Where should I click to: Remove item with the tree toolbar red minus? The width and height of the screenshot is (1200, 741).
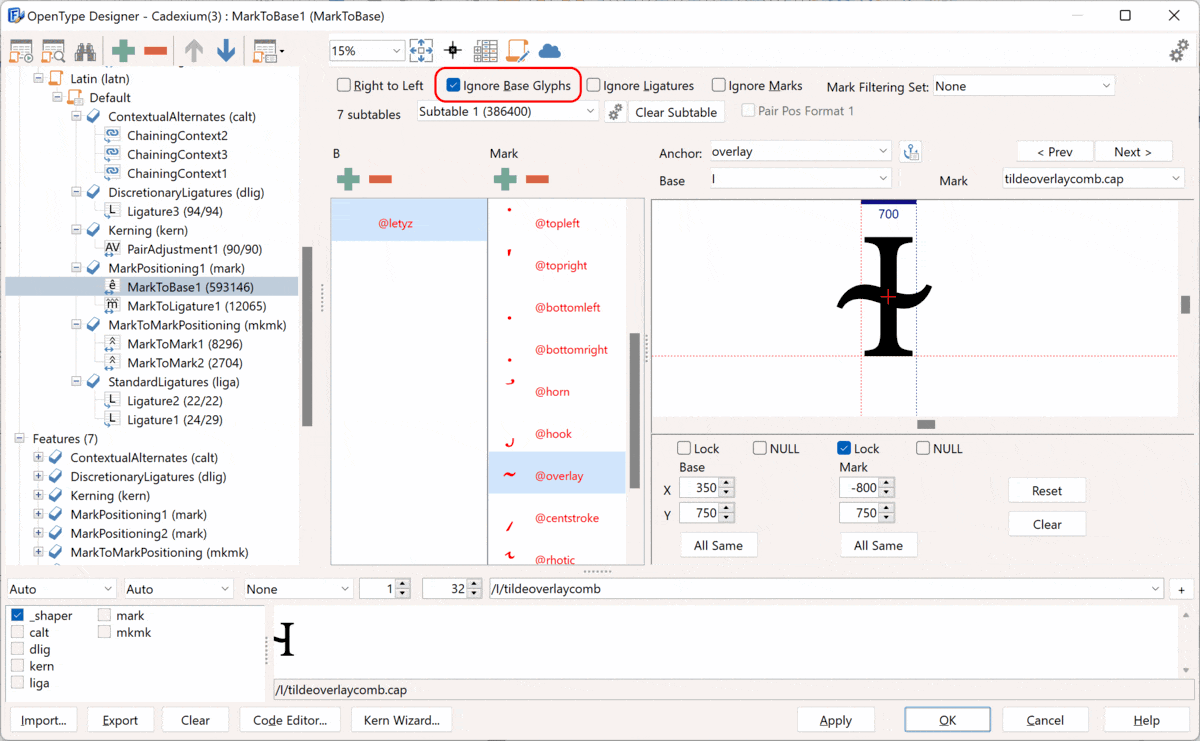coord(155,51)
